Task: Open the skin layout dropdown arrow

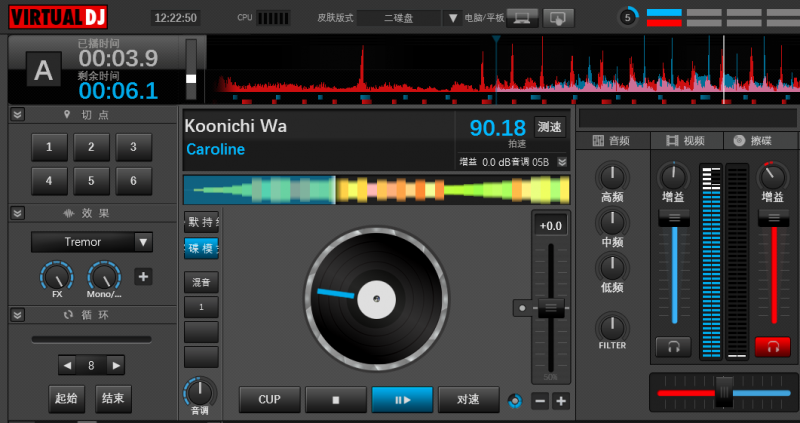Action: click(453, 18)
